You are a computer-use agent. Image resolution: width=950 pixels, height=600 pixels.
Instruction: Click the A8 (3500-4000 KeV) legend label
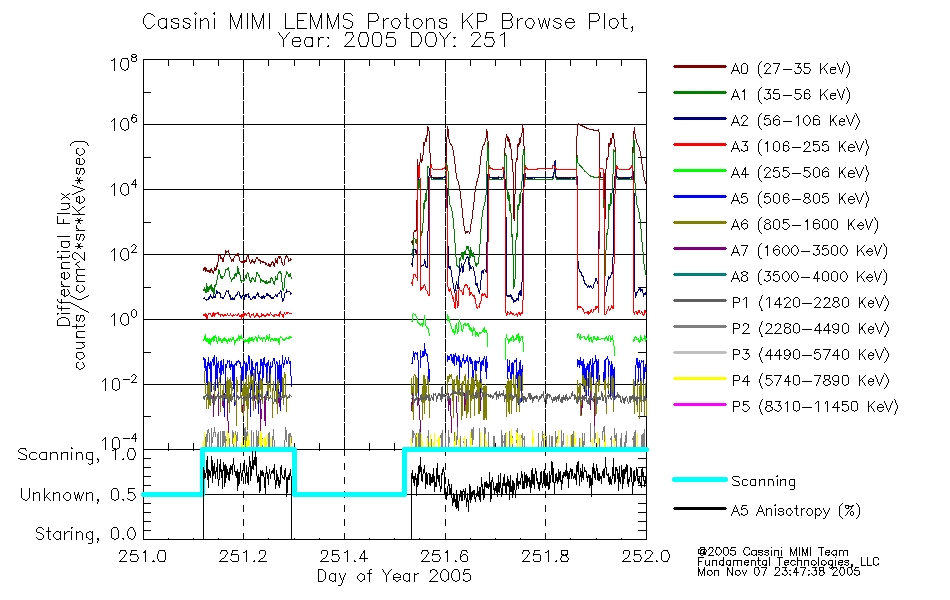pyautogui.click(x=809, y=277)
